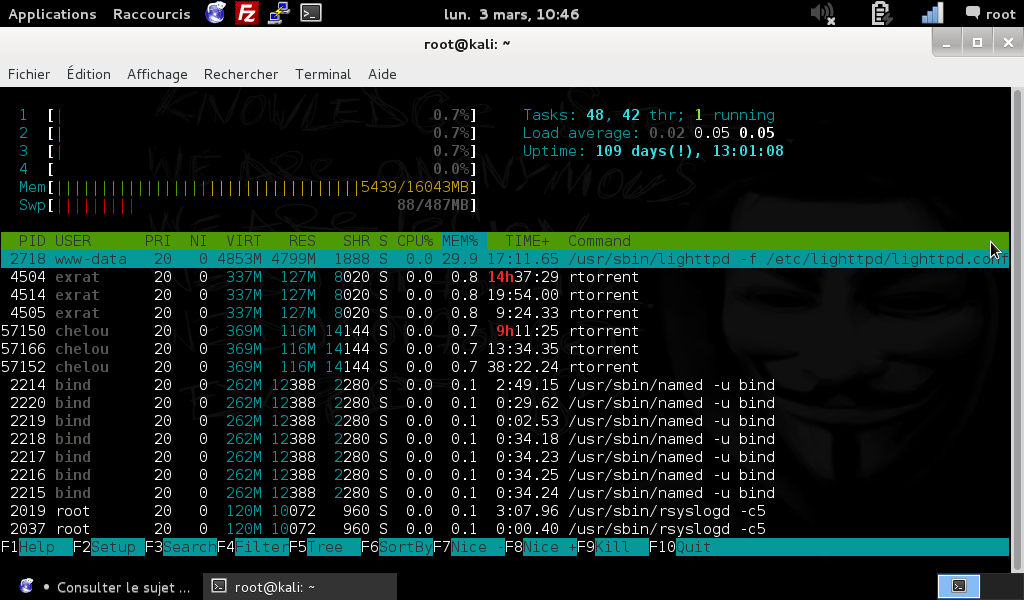Viewport: 1024px width, 600px height.
Task: Click the muted volume icon
Action: [x=821, y=14]
